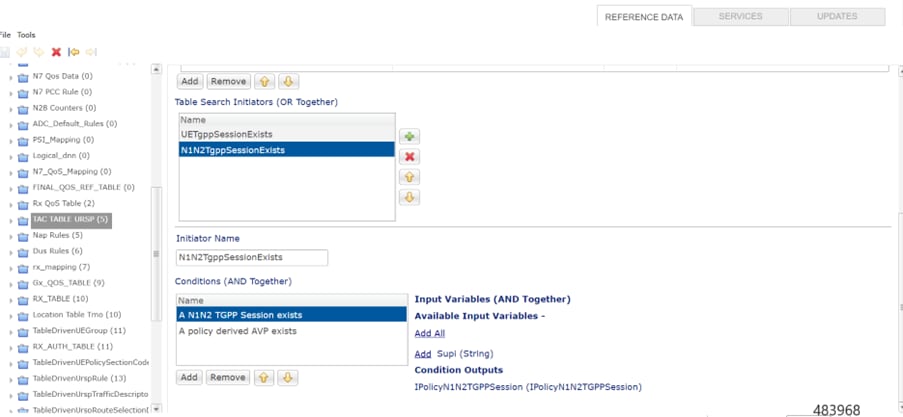Expand the Nap Rules tree node
The height and width of the screenshot is (417, 903).
[11, 236]
